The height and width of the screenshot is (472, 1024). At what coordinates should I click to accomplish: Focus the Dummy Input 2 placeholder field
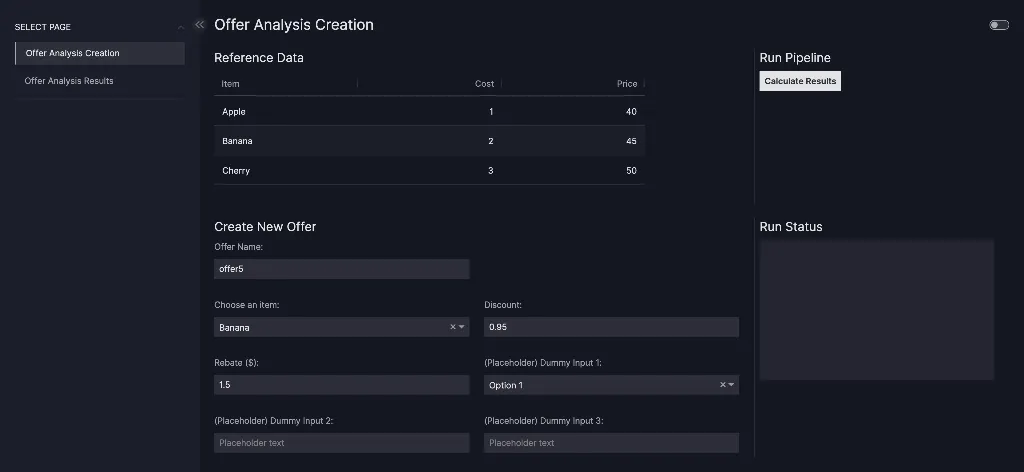(x=341, y=443)
